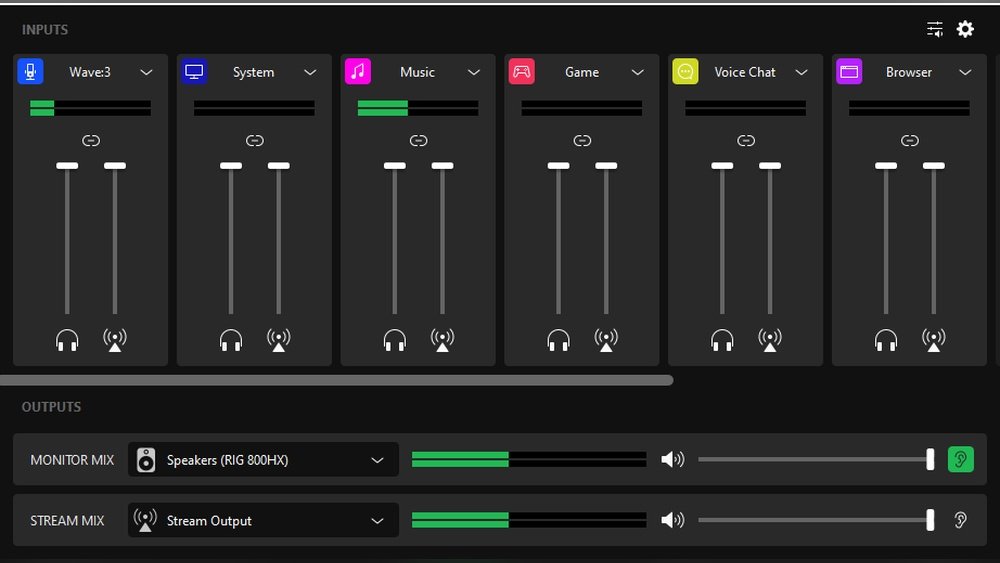The height and width of the screenshot is (563, 1000).
Task: Toggle the Music fader link
Action: 418,140
